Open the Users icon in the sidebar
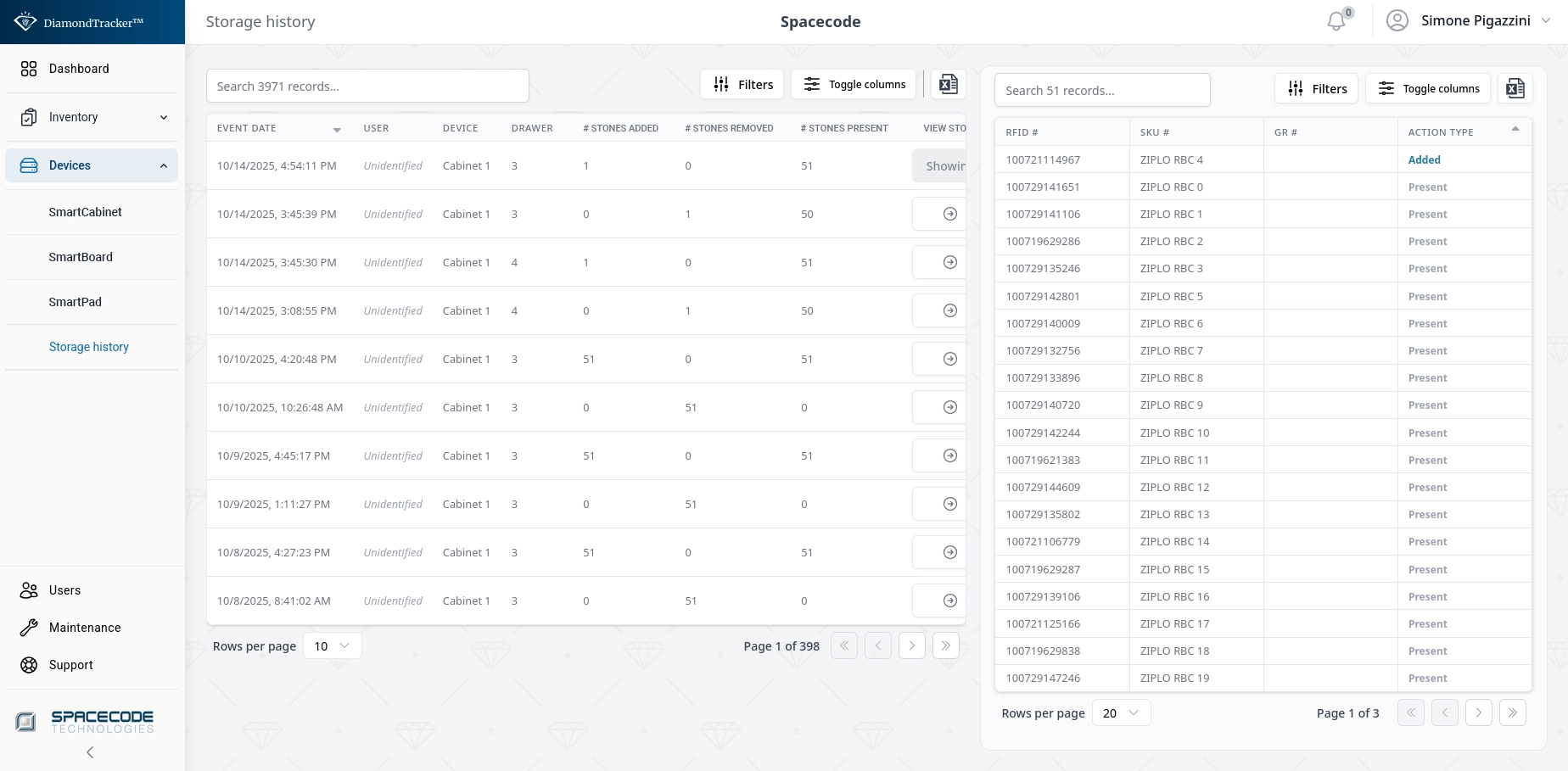Screen dimensions: 1568x771 [28, 590]
